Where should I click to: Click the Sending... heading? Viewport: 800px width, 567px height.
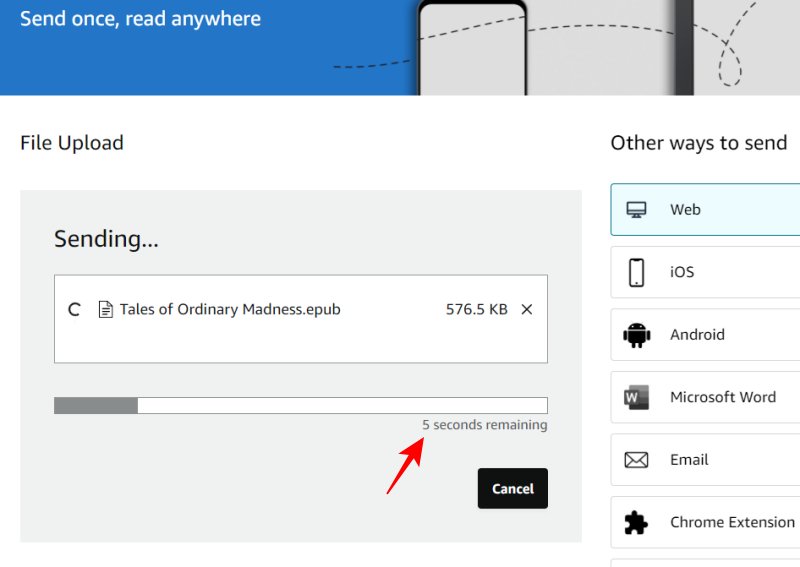click(106, 239)
